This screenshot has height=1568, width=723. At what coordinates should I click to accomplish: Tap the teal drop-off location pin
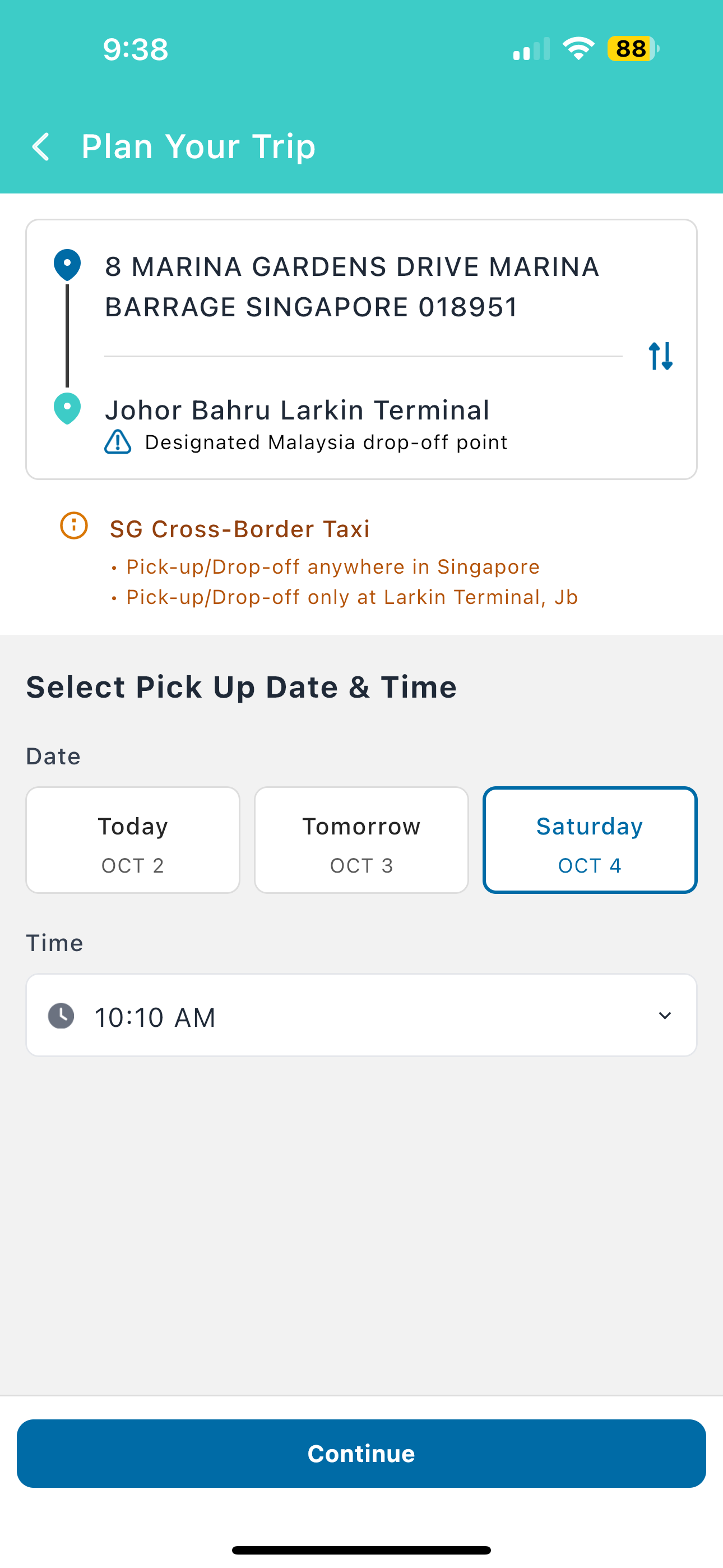[x=67, y=408]
